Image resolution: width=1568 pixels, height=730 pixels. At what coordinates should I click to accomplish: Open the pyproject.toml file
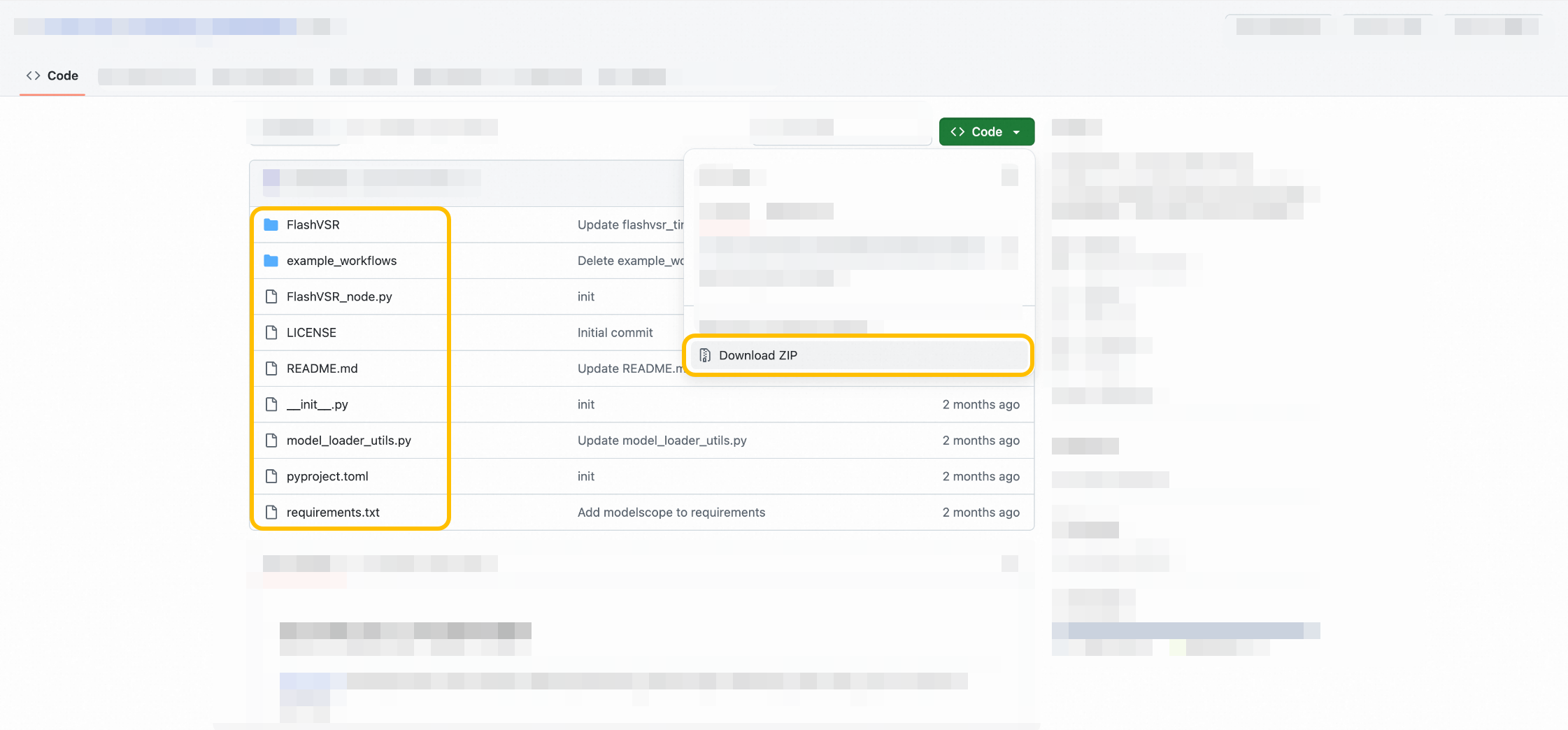(x=327, y=476)
